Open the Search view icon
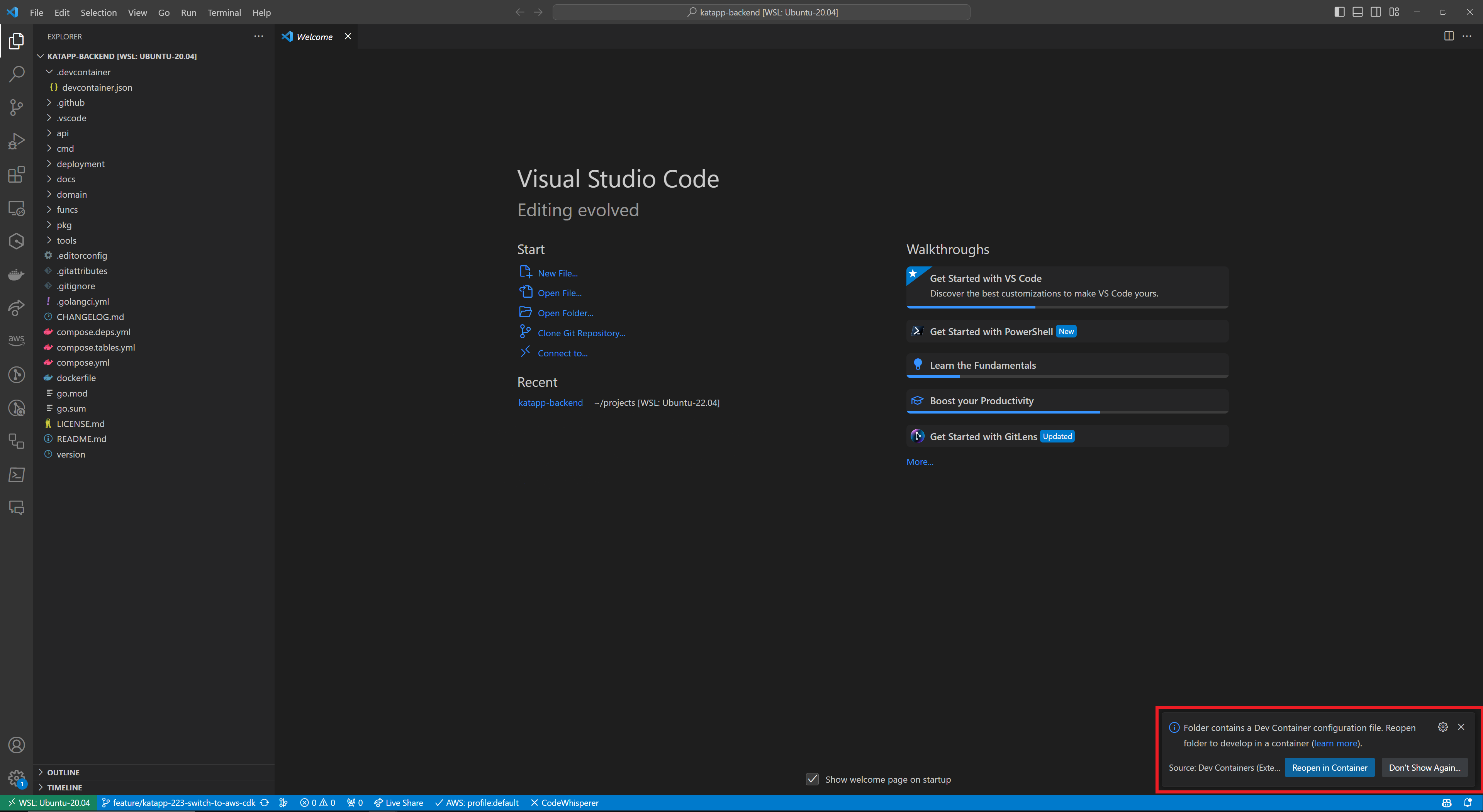Image resolution: width=1483 pixels, height=812 pixels. pos(17,74)
